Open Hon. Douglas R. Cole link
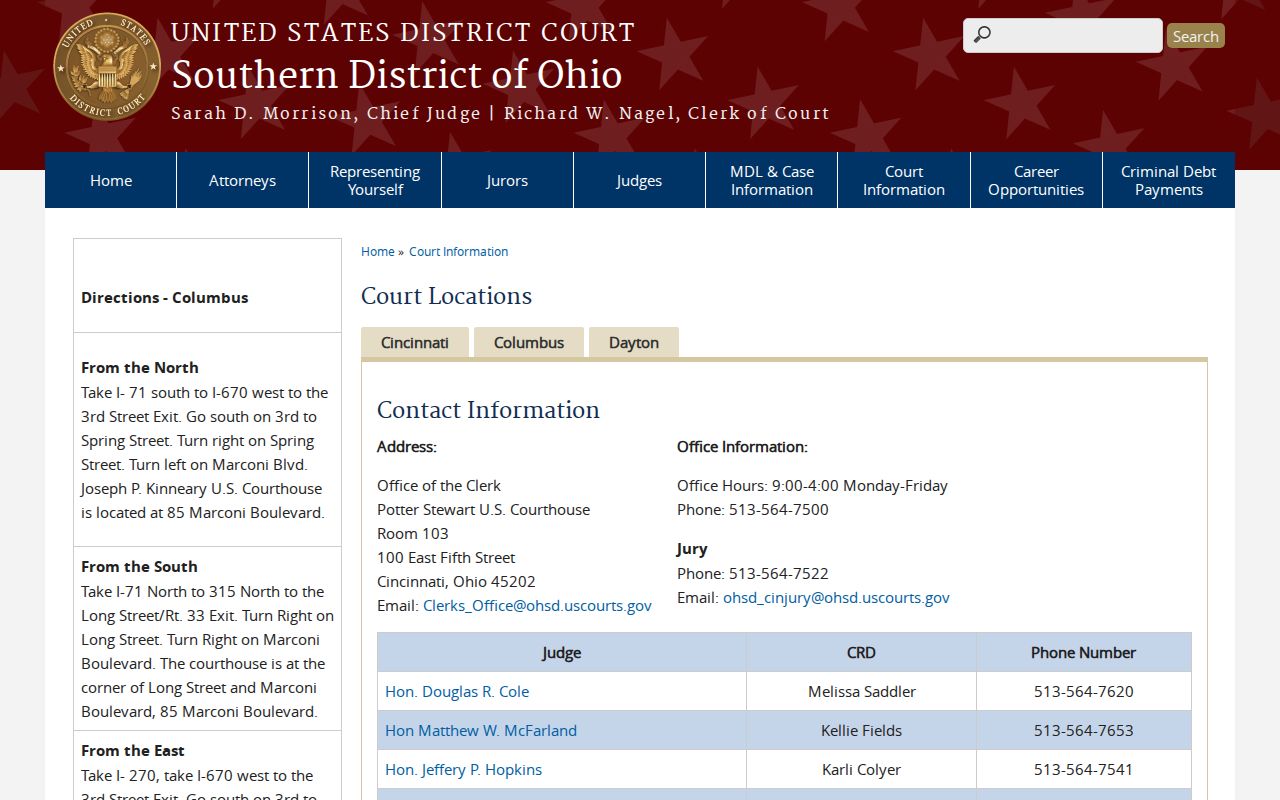 457,691
